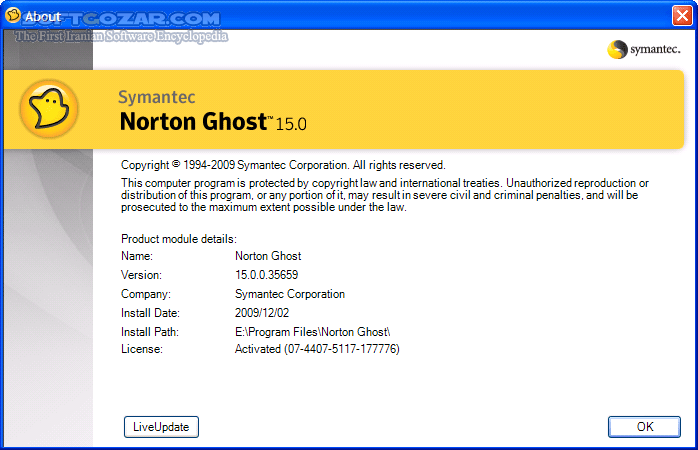698x450 pixels.
Task: Click the Symantec word in yellow banner
Action: (x=157, y=97)
